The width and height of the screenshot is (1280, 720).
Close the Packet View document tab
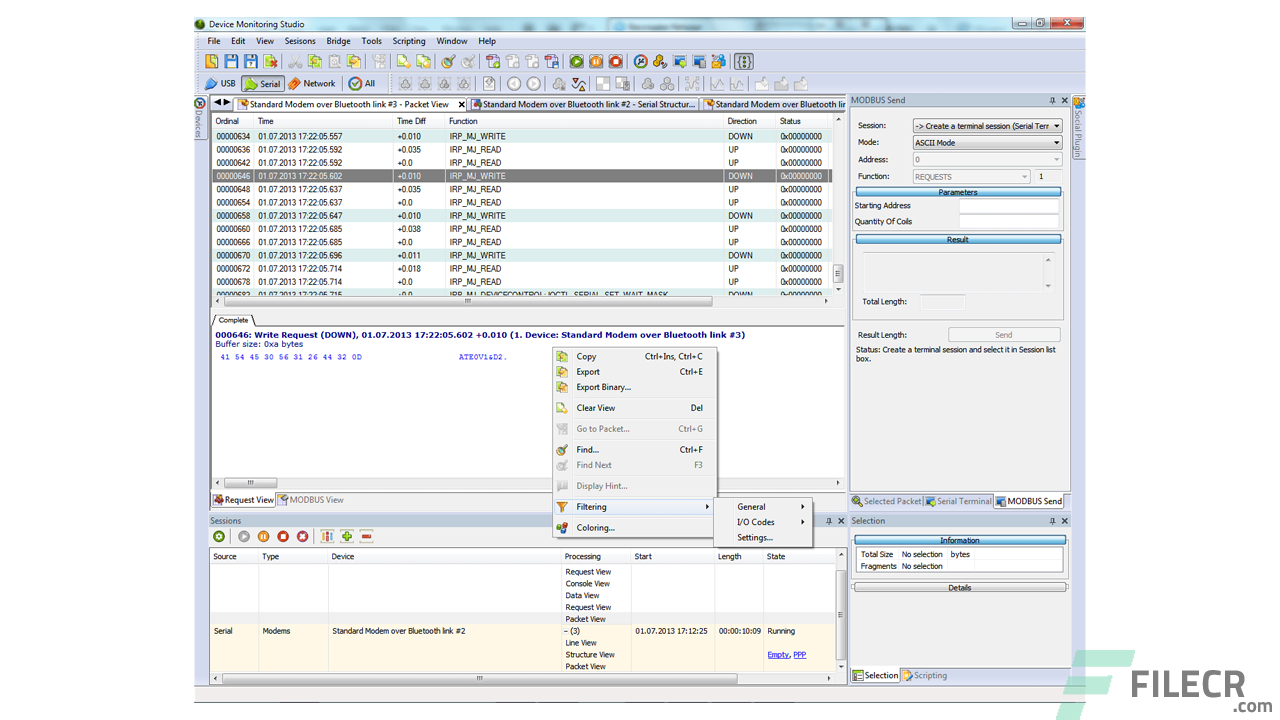[461, 104]
